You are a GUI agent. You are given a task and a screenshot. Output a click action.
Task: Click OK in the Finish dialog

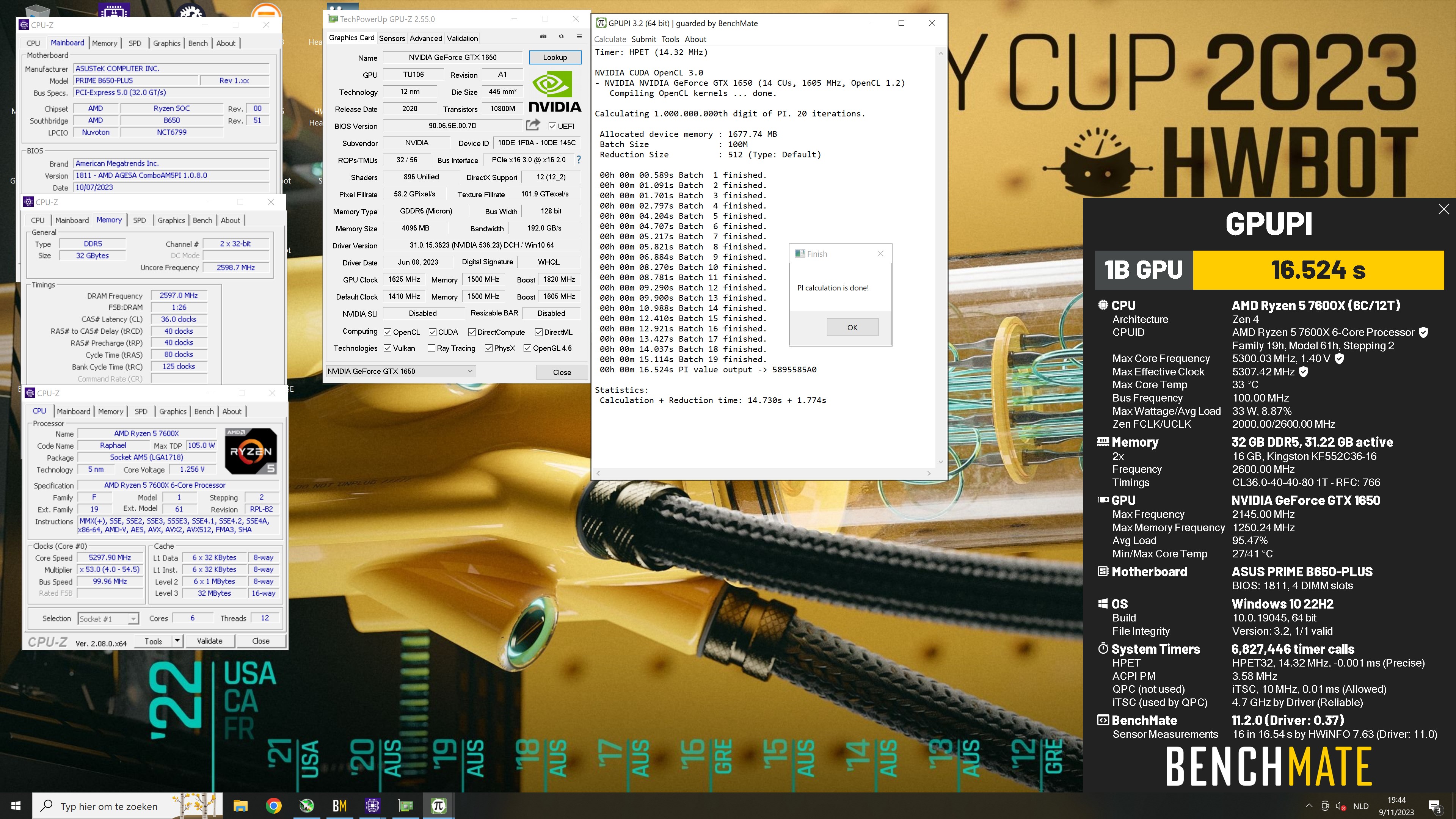(852, 327)
